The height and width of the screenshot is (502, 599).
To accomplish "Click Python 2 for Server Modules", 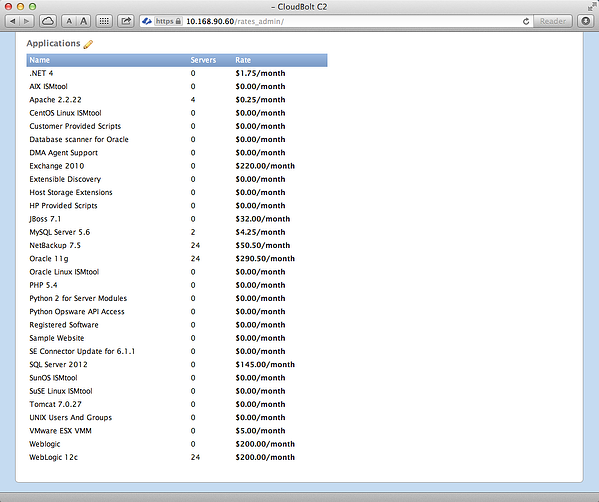I will tap(78, 298).
